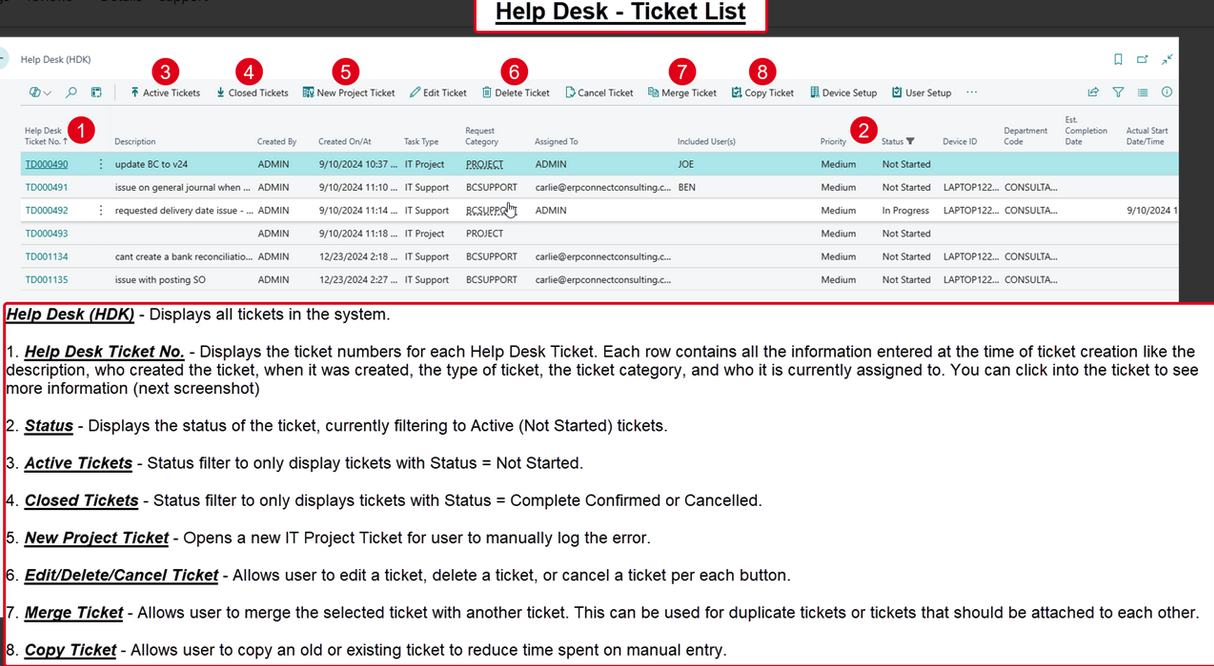Image resolution: width=1214 pixels, height=666 pixels.
Task: Click the Included User(s) column header
Action: tap(706, 142)
